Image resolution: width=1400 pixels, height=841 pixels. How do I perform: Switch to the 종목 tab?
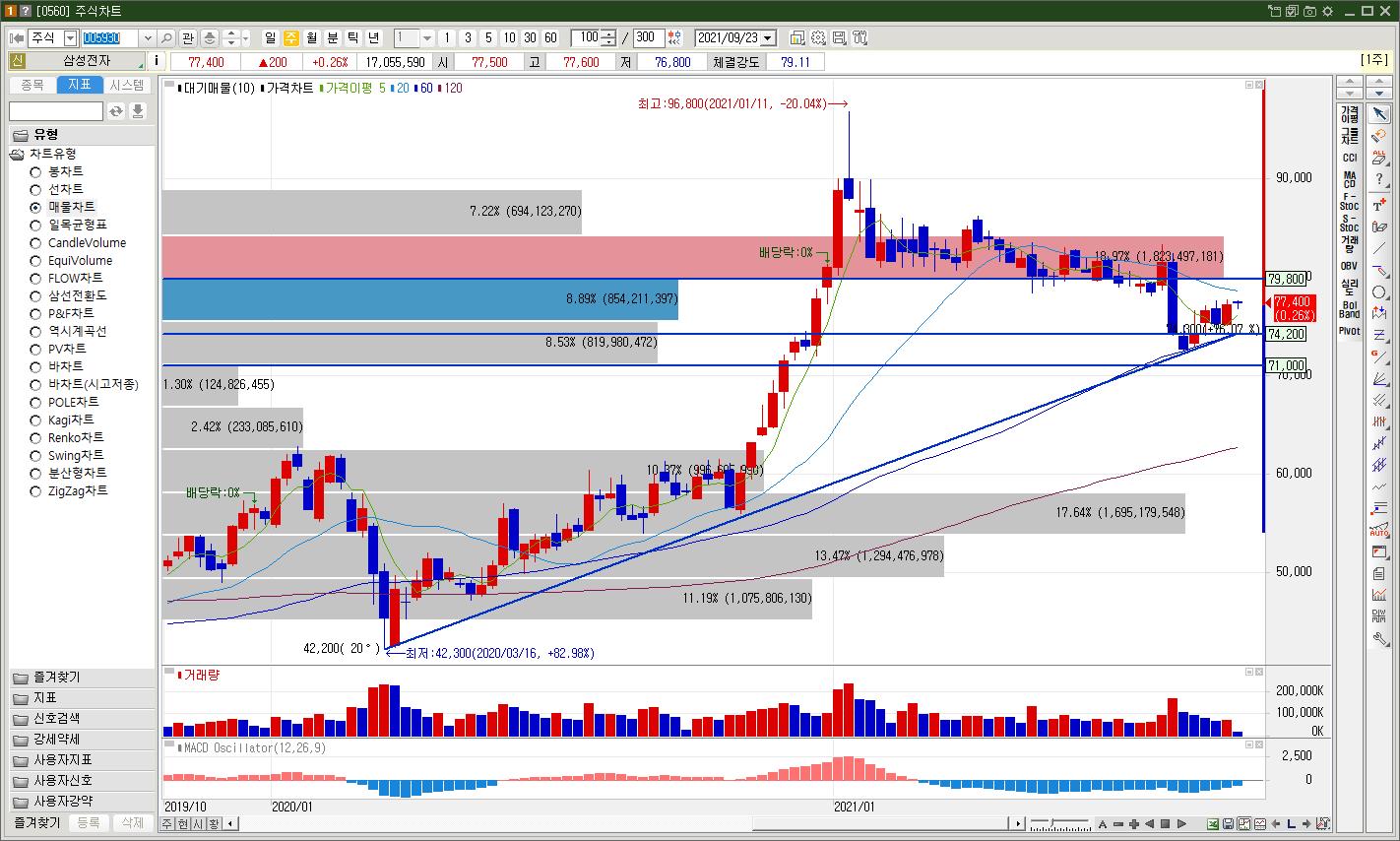point(32,86)
